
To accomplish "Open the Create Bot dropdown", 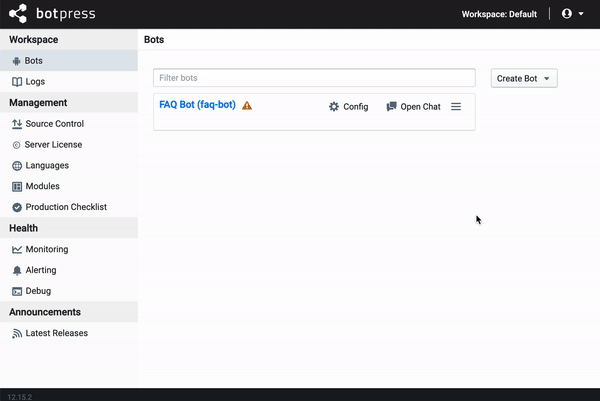I will [x=524, y=78].
